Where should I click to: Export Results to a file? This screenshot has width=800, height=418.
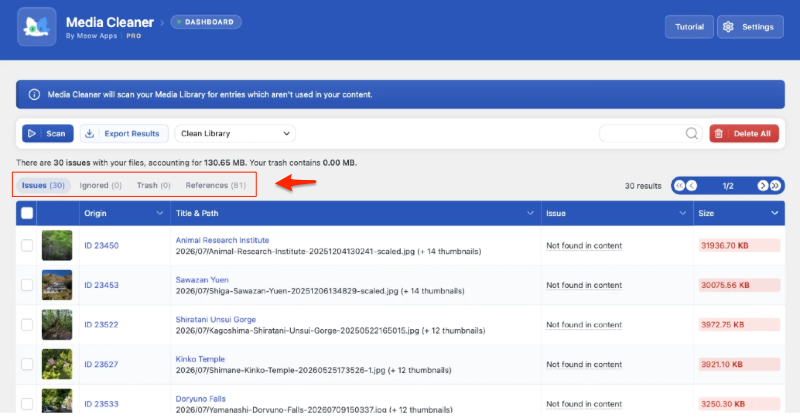tap(124, 134)
